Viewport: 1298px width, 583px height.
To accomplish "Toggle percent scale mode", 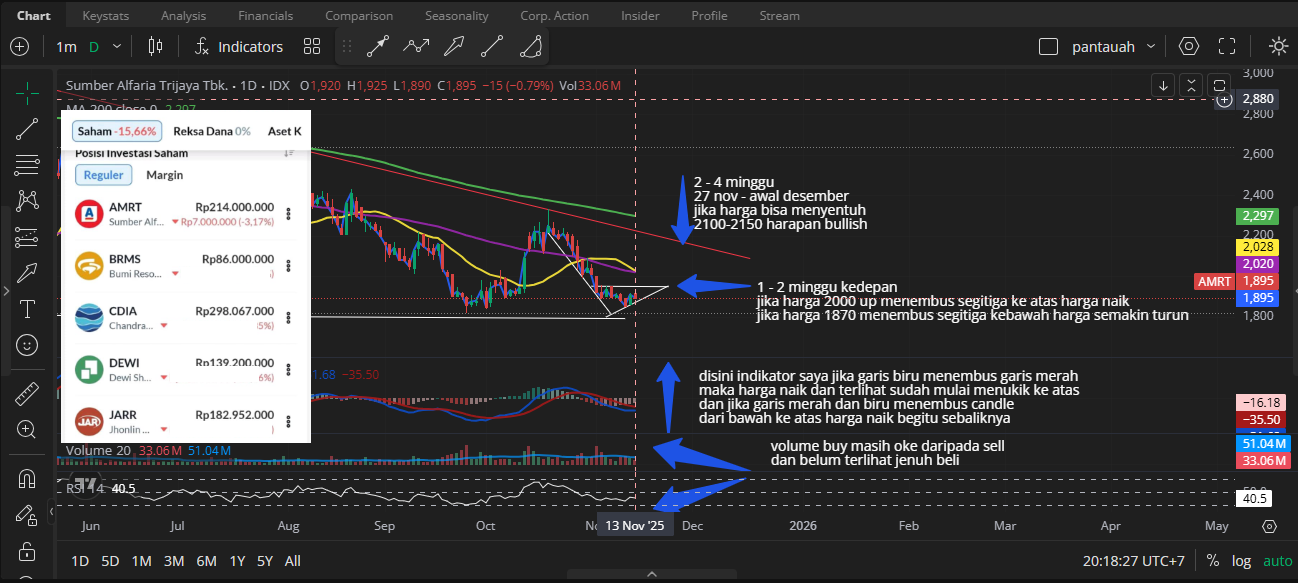I will pyautogui.click(x=1212, y=561).
